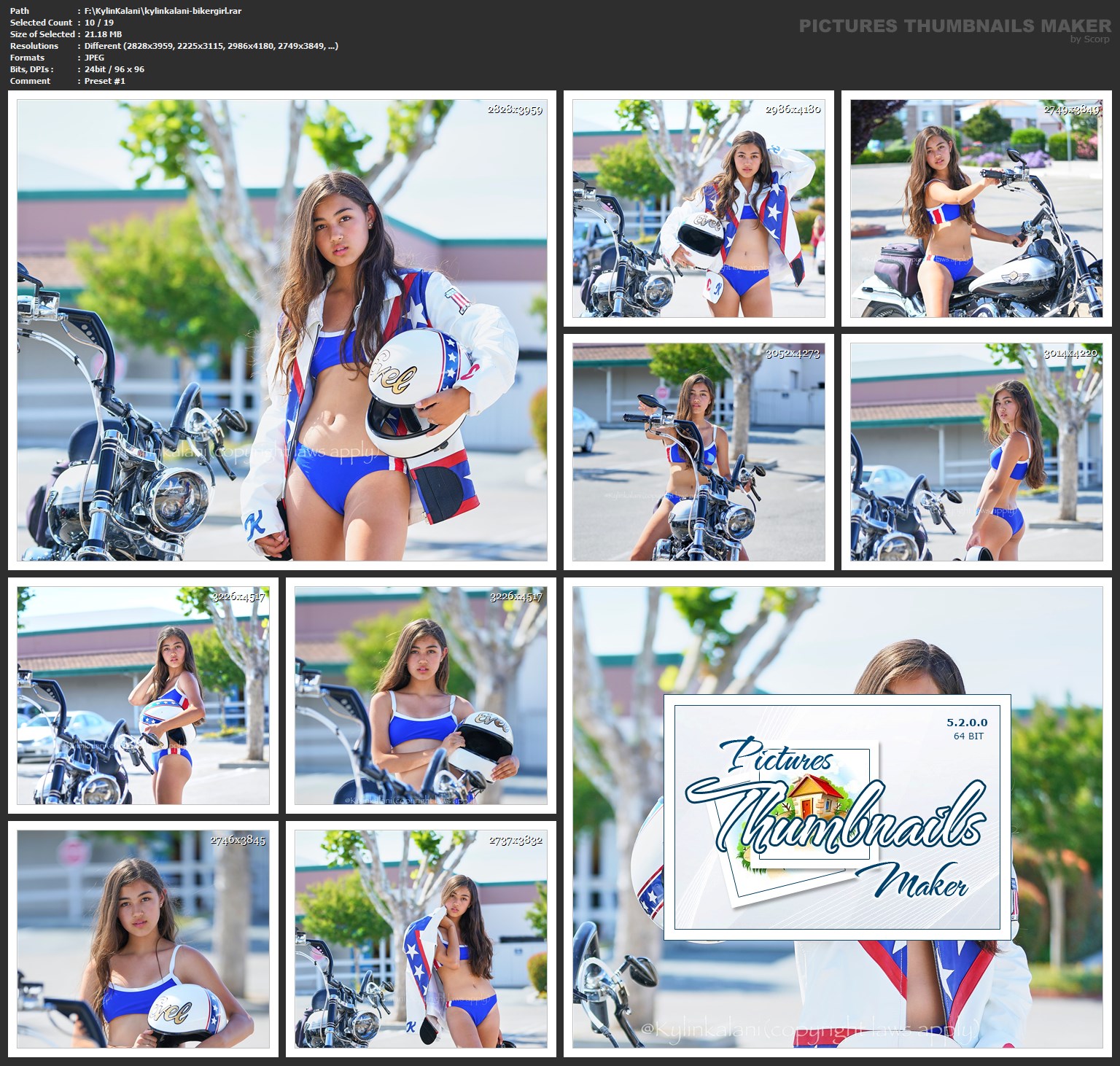Click the PICTURES THUMBNAILS MAKER header title
This screenshot has width=1120, height=1066.
point(954,26)
